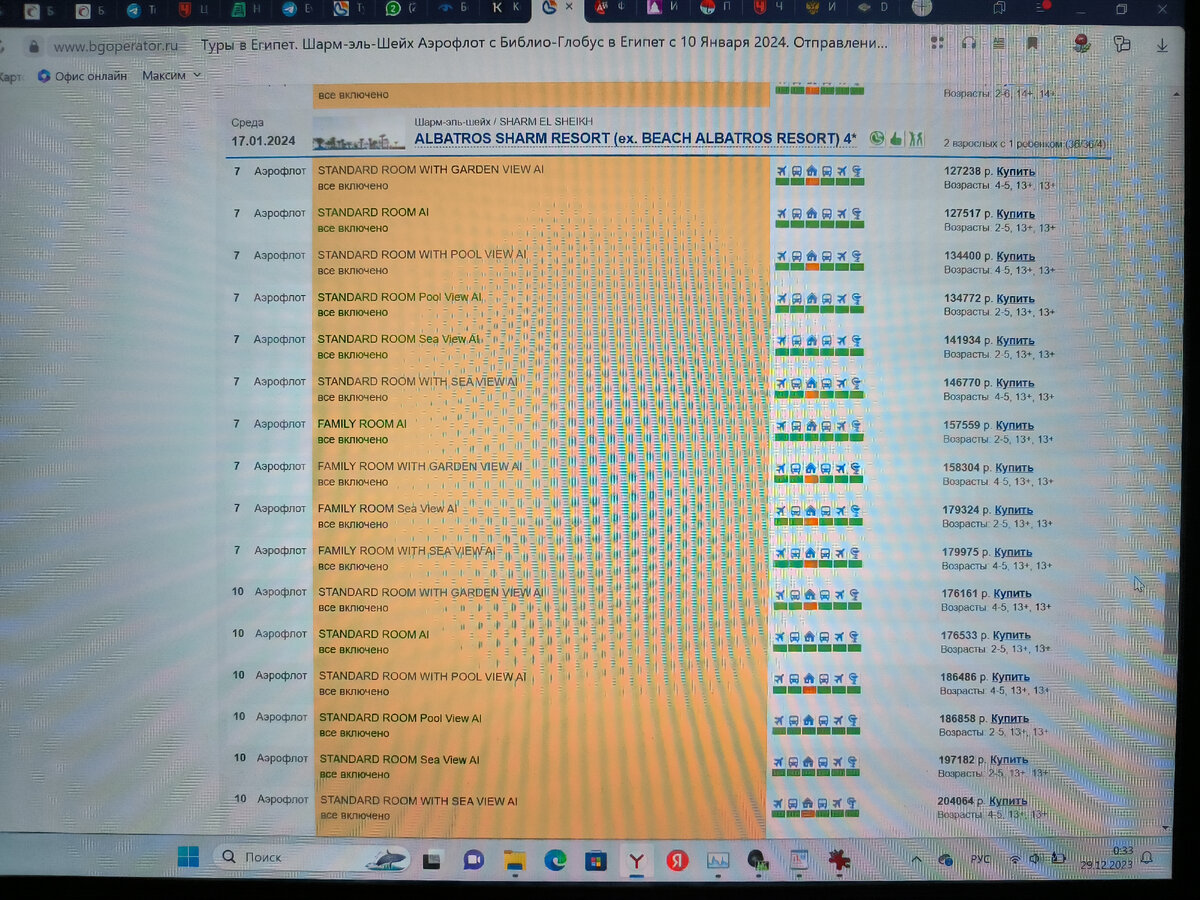Click cocktail meal icon in 158304 р. row
This screenshot has height=900, width=1200.
click(855, 467)
